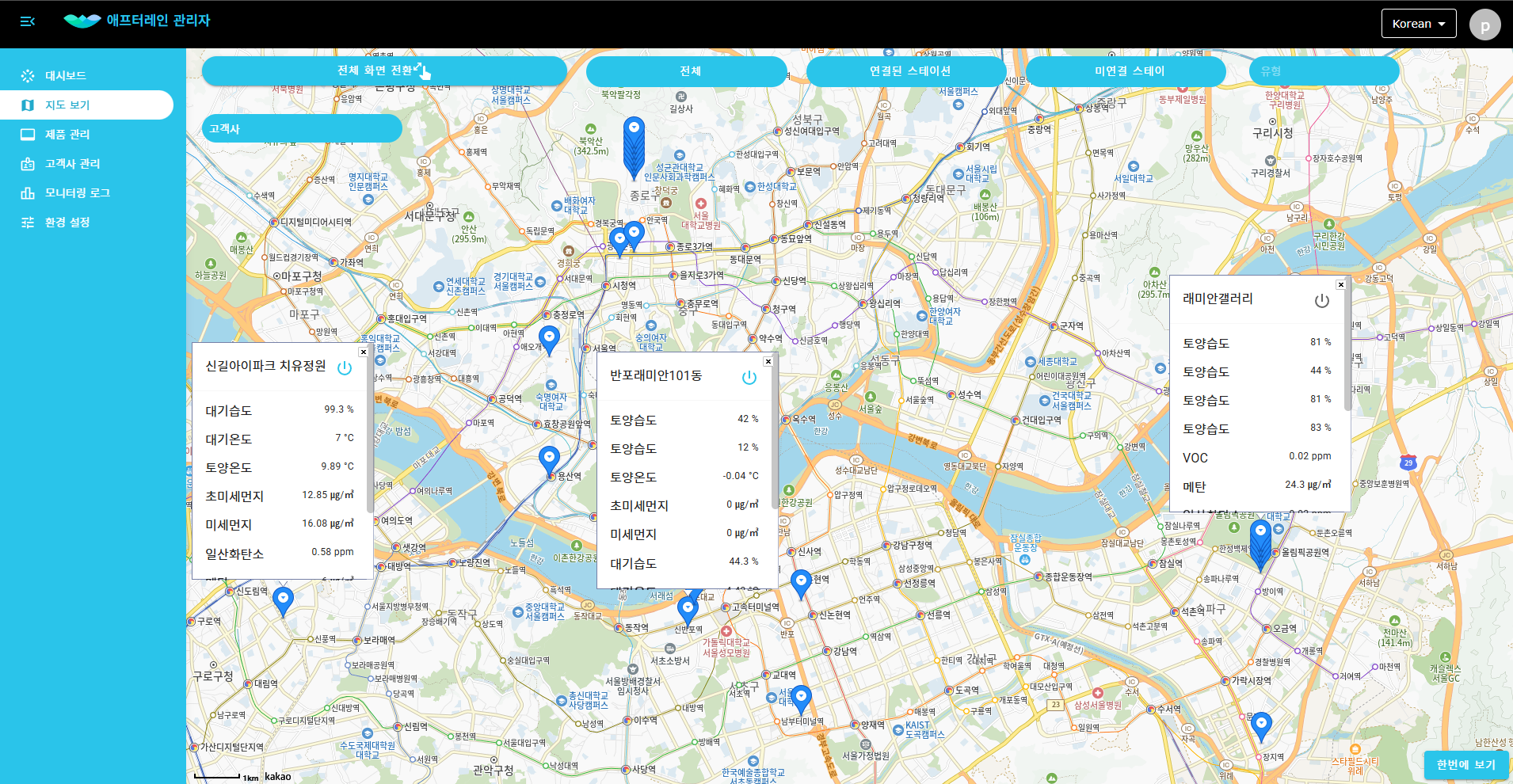This screenshot has width=1513, height=784.
Task: Click the map marker at 용산역
Action: (x=549, y=462)
